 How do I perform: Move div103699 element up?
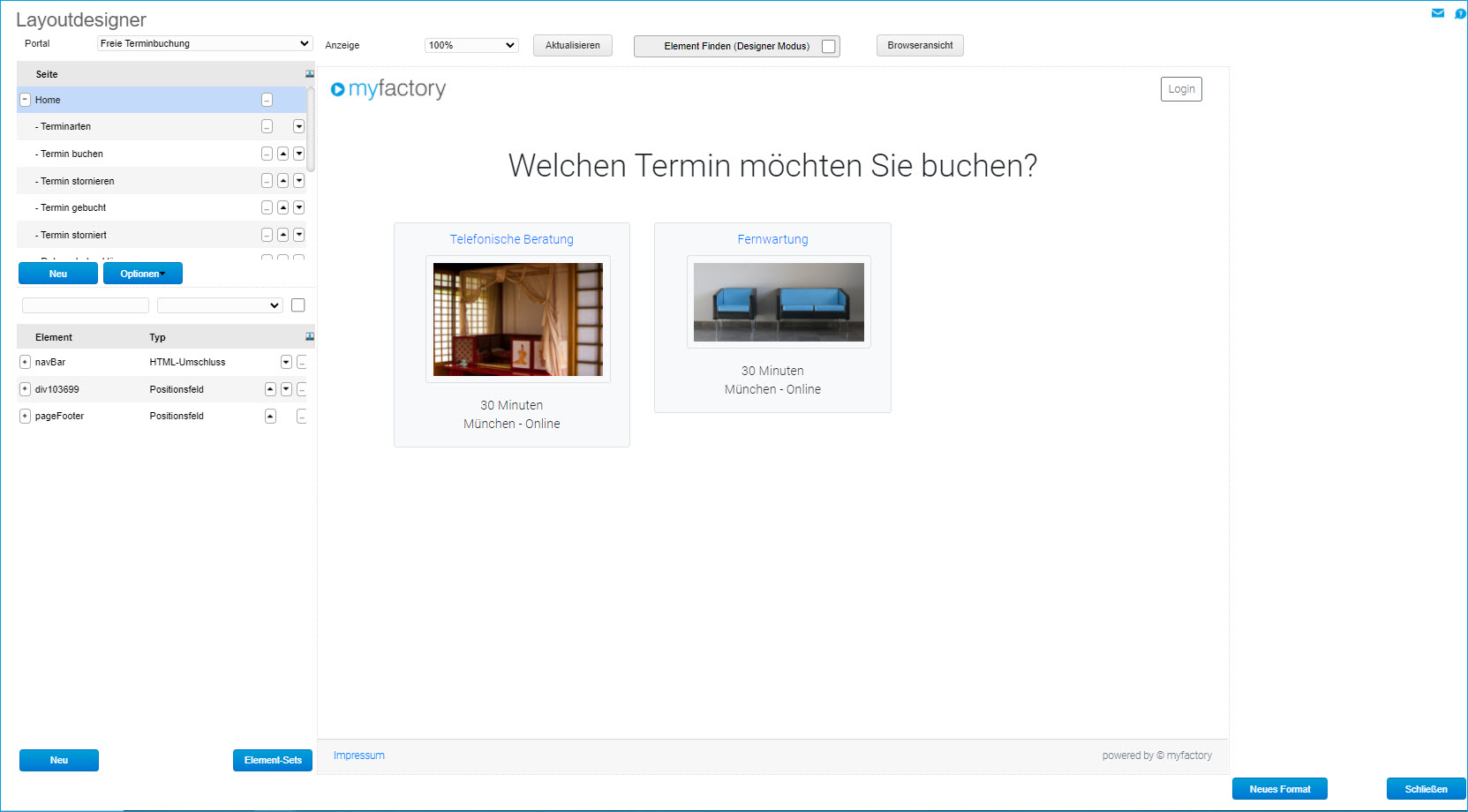(x=270, y=389)
